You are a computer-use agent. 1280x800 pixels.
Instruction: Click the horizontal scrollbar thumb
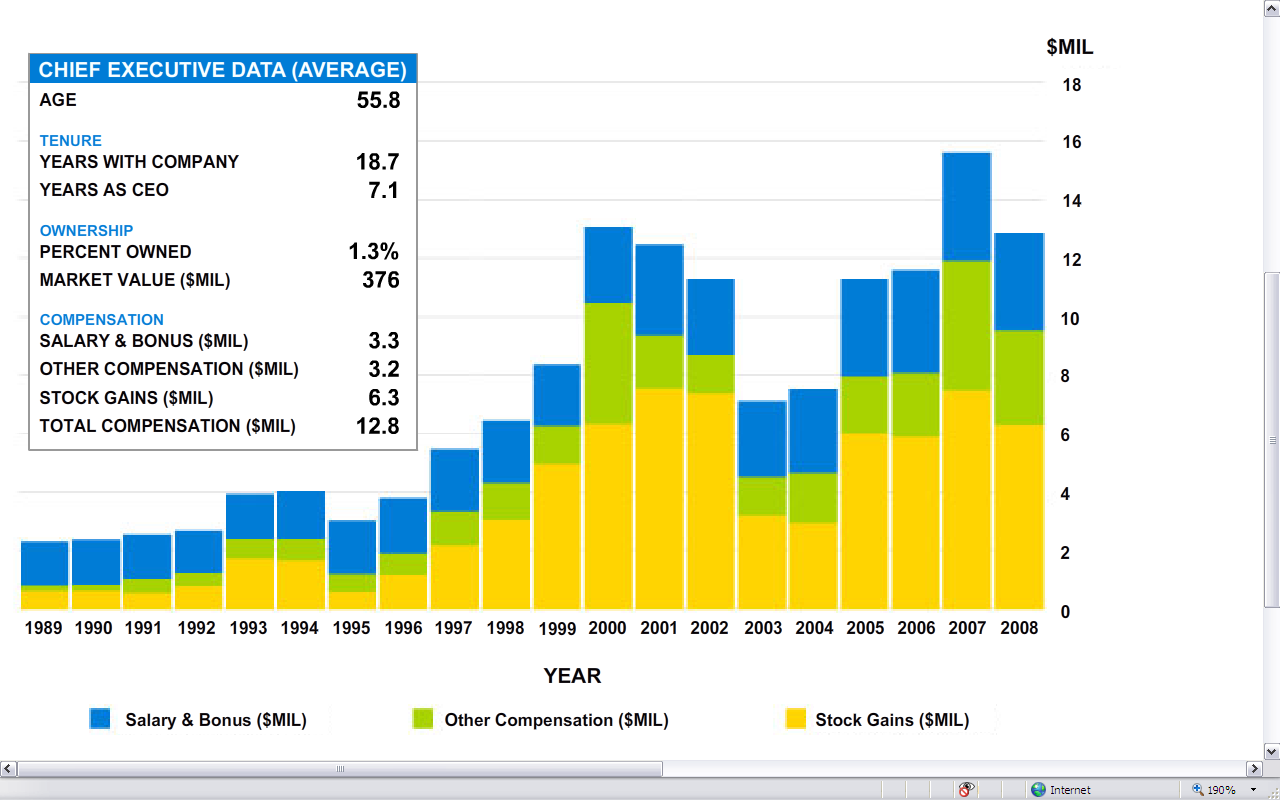pos(340,768)
